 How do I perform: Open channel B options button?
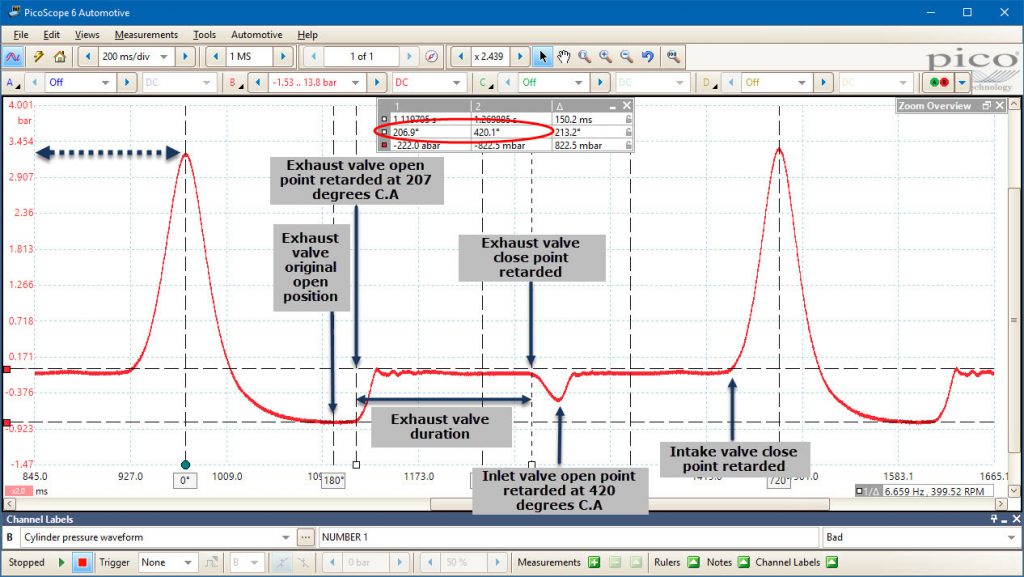pos(235,82)
